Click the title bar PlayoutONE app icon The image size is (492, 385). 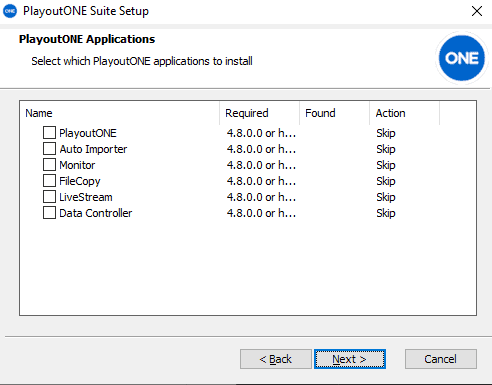point(10,11)
